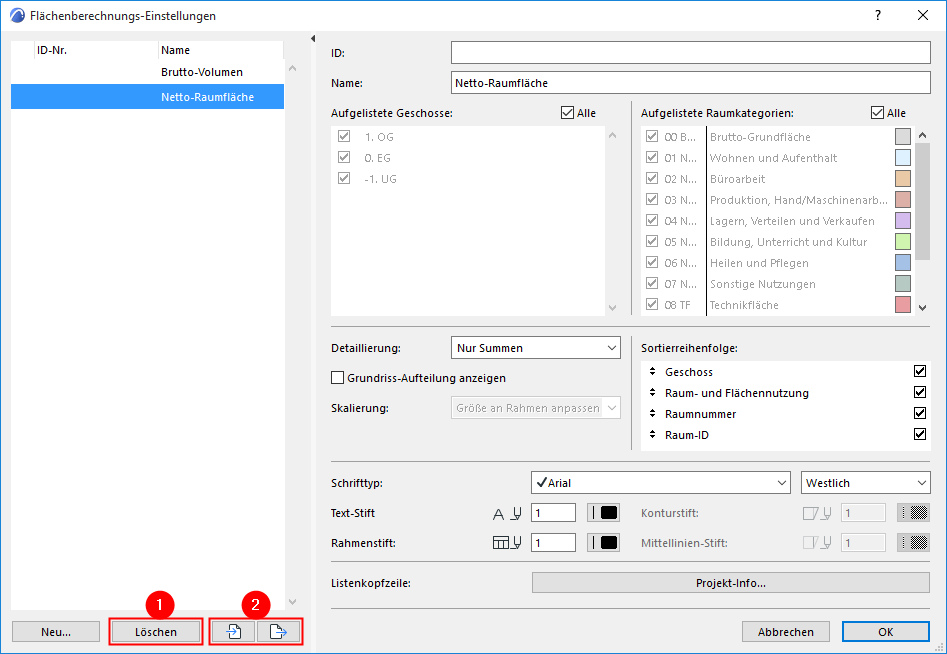Click sort handle next to Raum-ID
This screenshot has width=947, height=654.
(x=652, y=434)
